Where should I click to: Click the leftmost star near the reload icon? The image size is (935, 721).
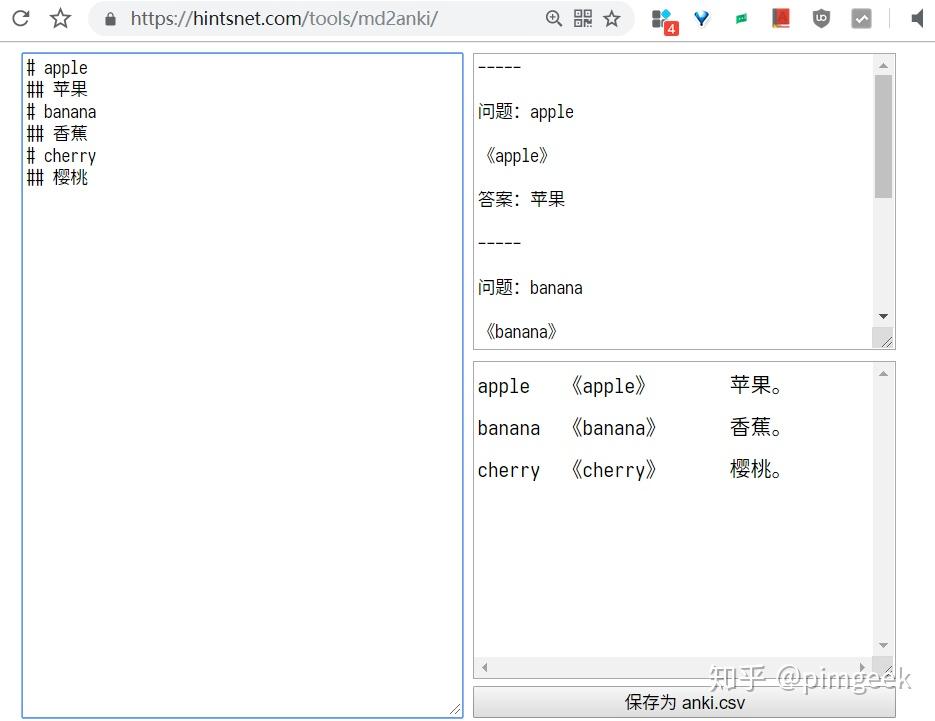coord(60,17)
